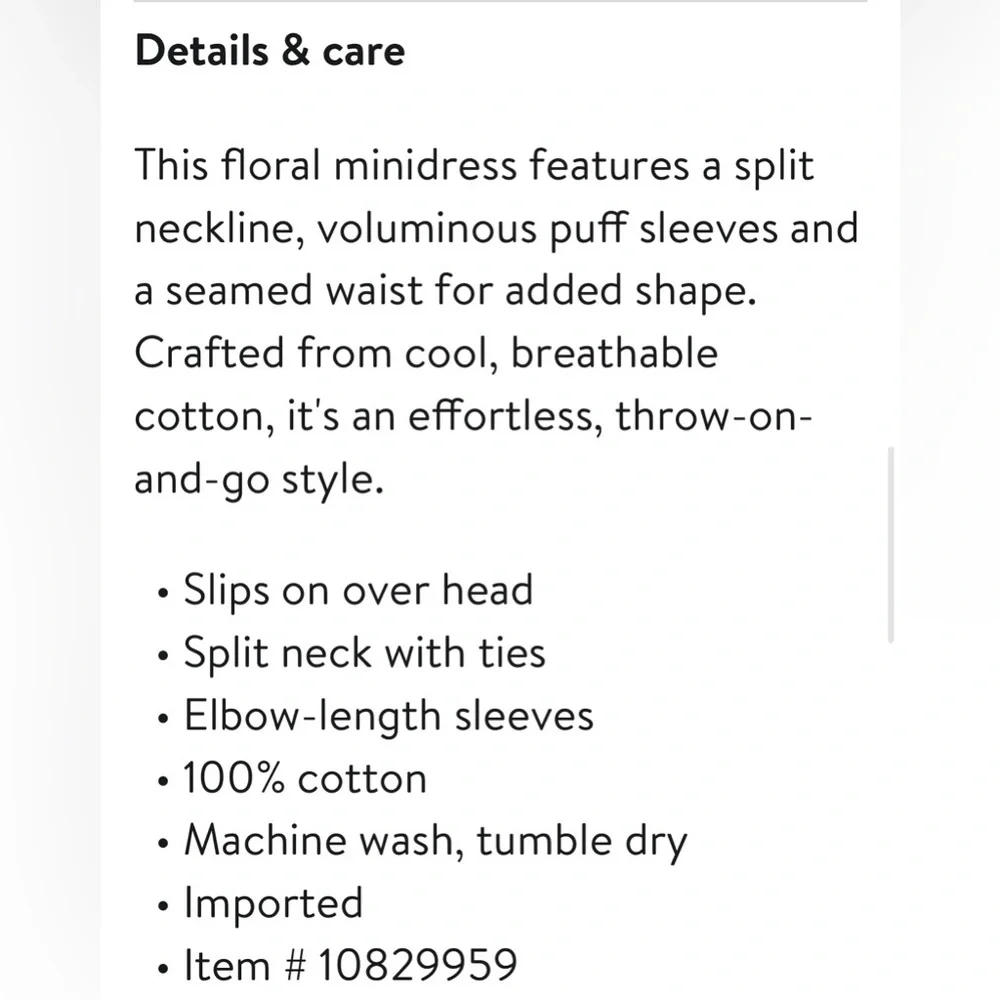
Task: Click the "100% cotton" bullet item
Action: [305, 778]
